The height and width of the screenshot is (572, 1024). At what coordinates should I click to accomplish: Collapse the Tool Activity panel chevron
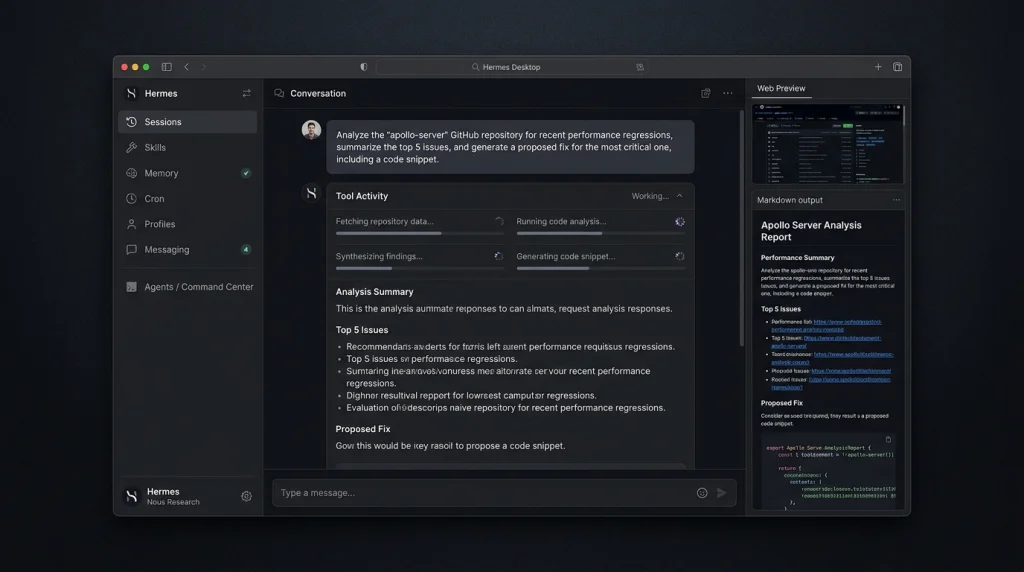679,196
